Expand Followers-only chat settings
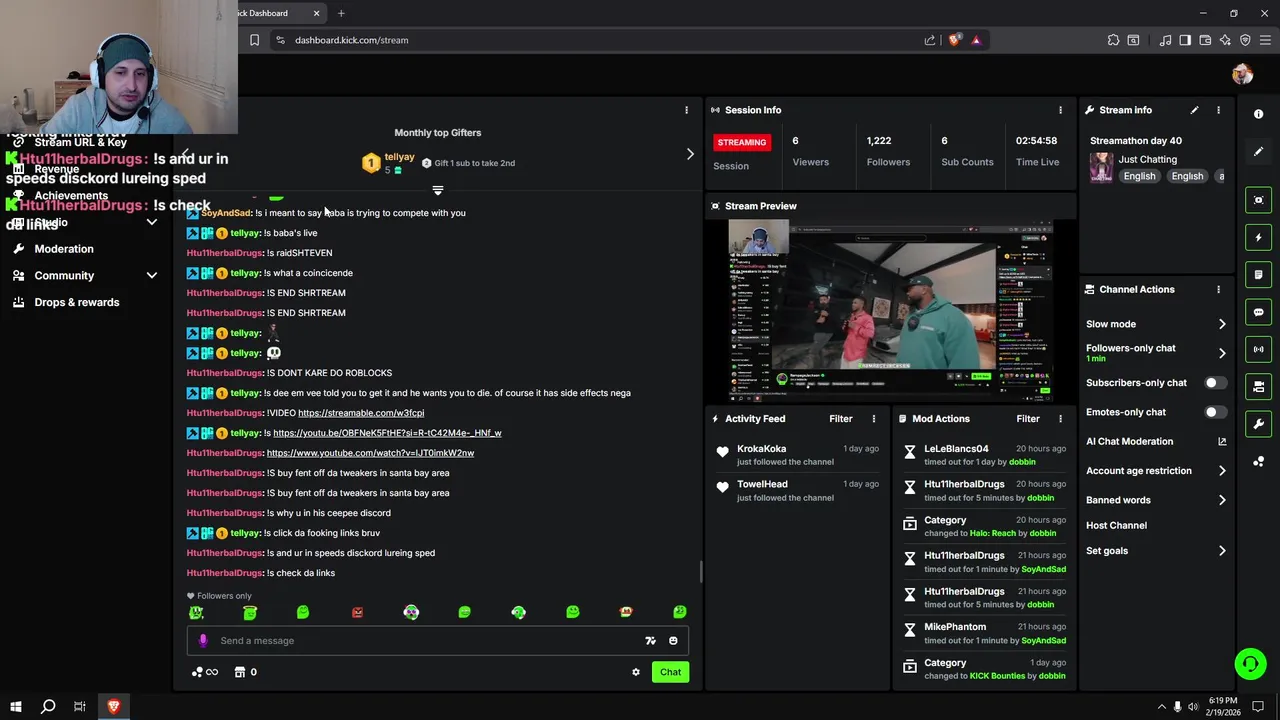Screen dimensions: 1280x720 pyautogui.click(x=1221, y=353)
